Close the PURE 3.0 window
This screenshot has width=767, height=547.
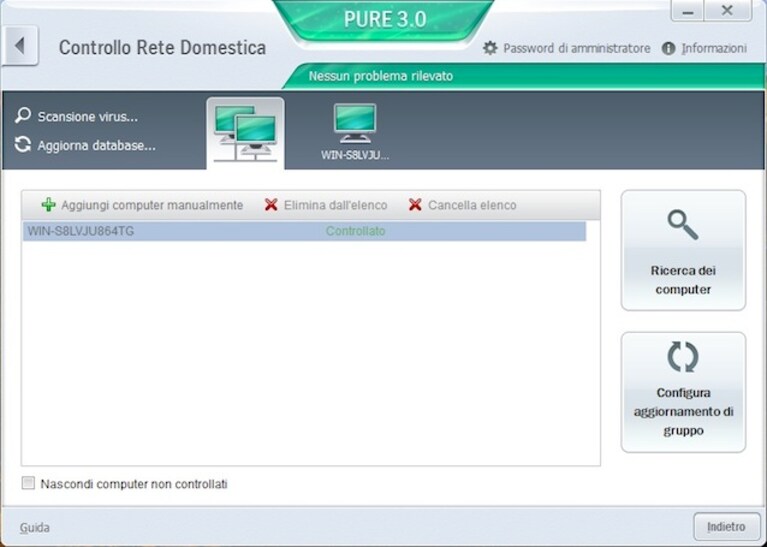(727, 11)
